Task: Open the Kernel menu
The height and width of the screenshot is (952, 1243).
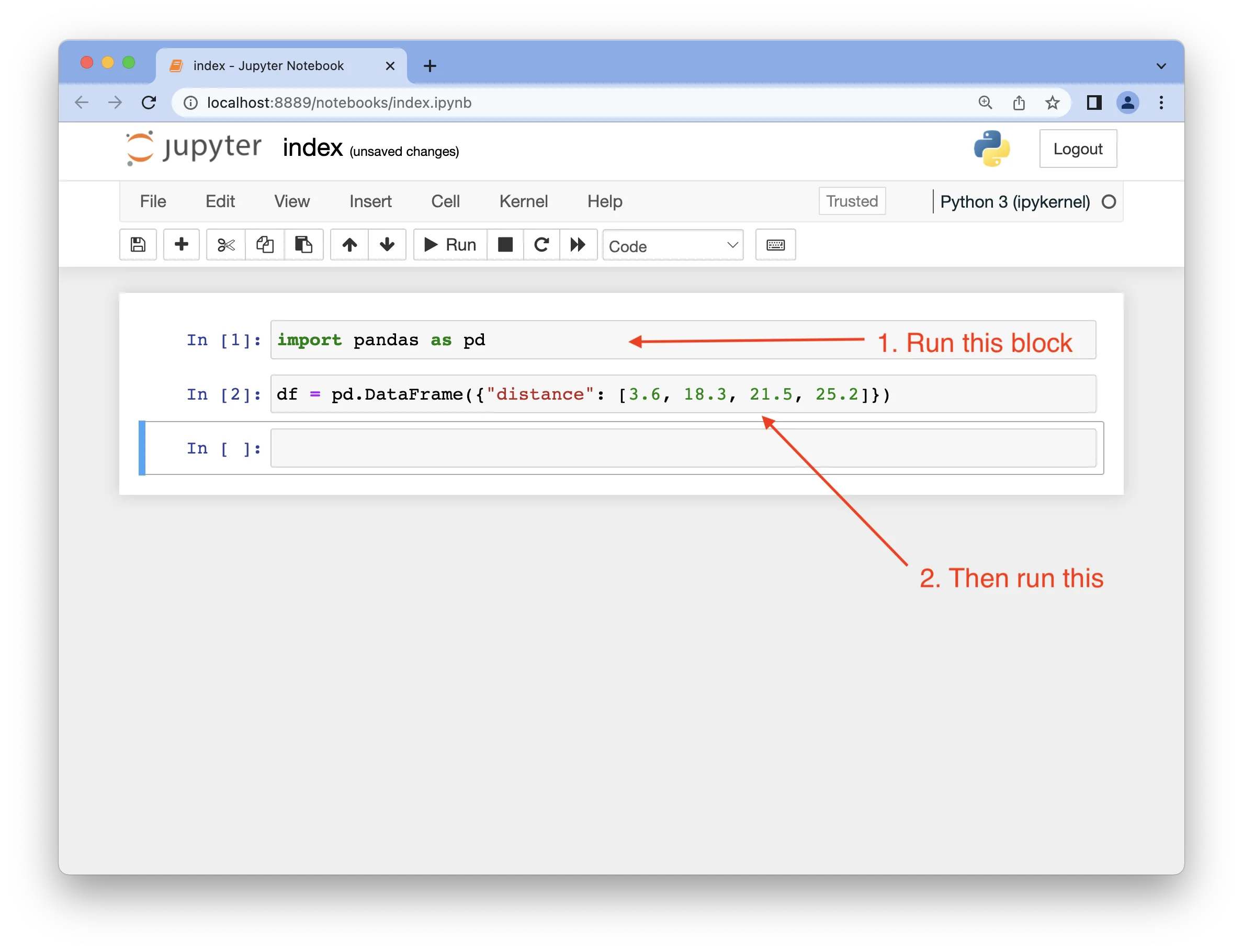Action: tap(523, 201)
